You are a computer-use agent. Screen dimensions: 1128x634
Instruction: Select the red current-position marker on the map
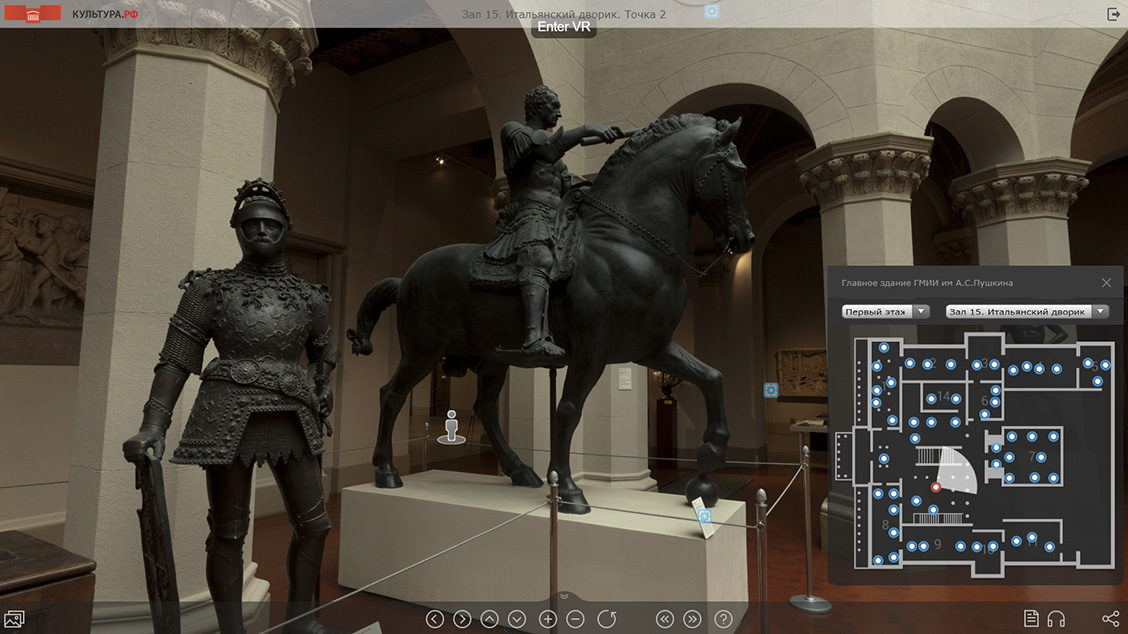tap(935, 487)
